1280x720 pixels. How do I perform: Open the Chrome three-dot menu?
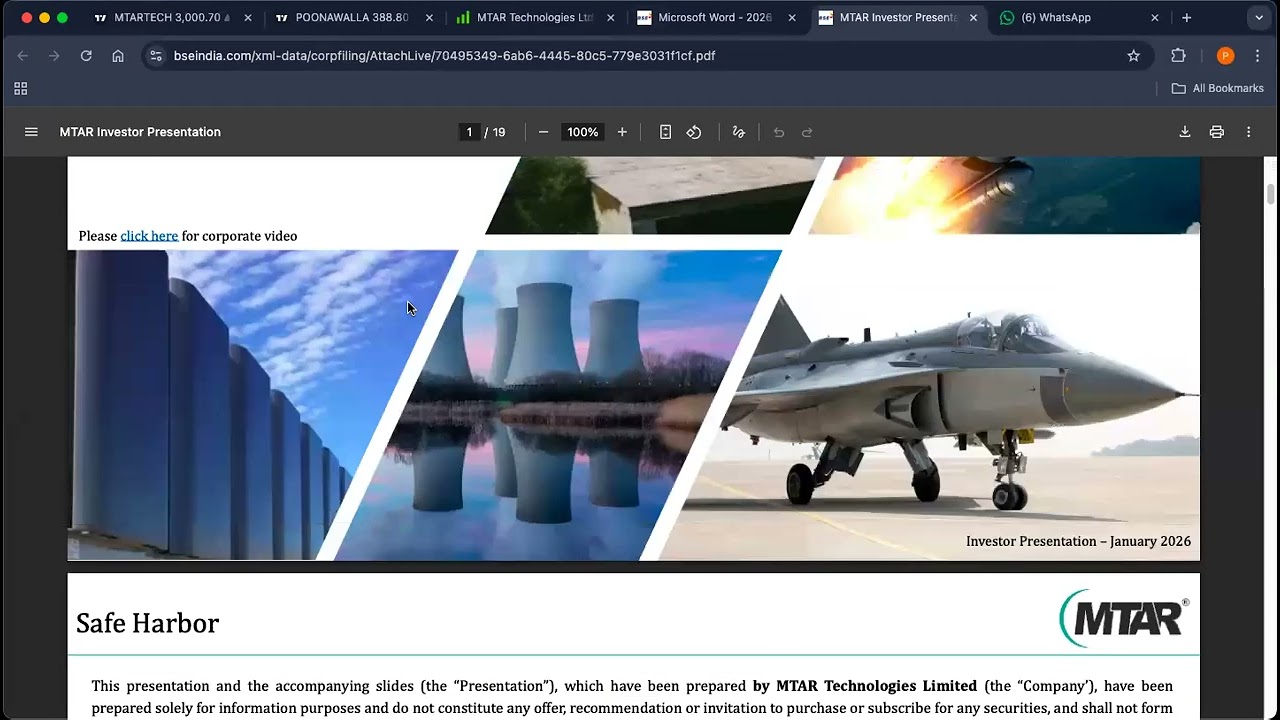pos(1258,56)
